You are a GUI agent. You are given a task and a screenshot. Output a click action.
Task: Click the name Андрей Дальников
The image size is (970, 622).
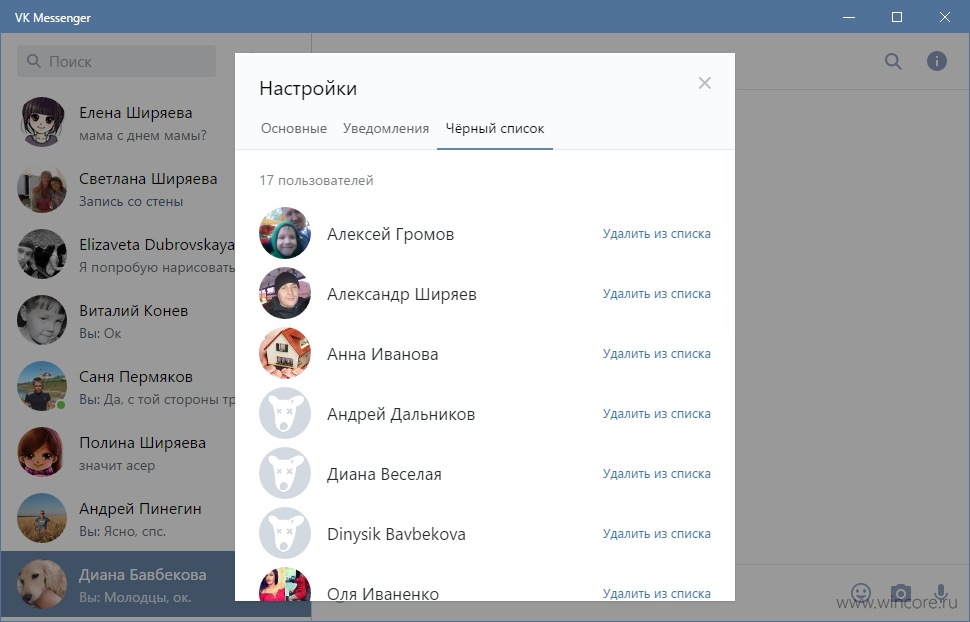tap(401, 415)
